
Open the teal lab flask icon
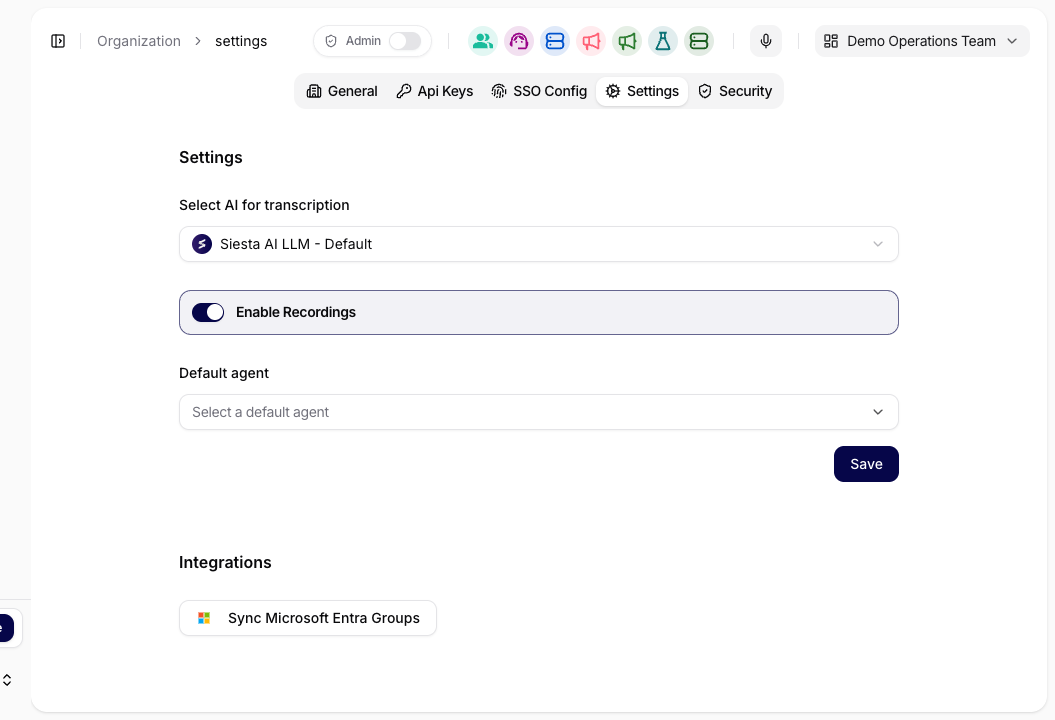(663, 41)
